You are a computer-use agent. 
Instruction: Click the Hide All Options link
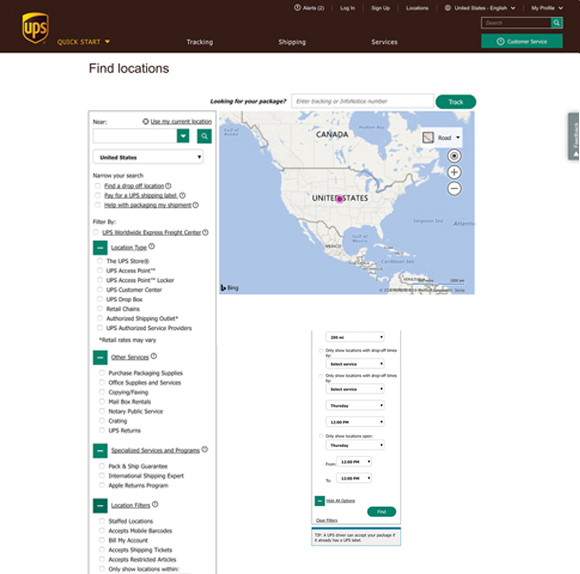340,501
